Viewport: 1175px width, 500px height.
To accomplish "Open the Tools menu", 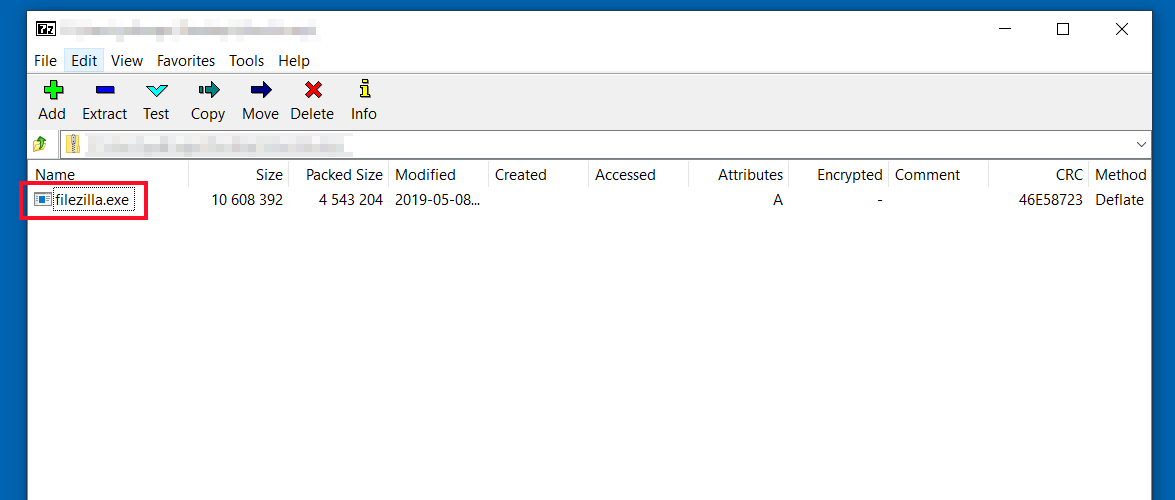I will tap(246, 61).
